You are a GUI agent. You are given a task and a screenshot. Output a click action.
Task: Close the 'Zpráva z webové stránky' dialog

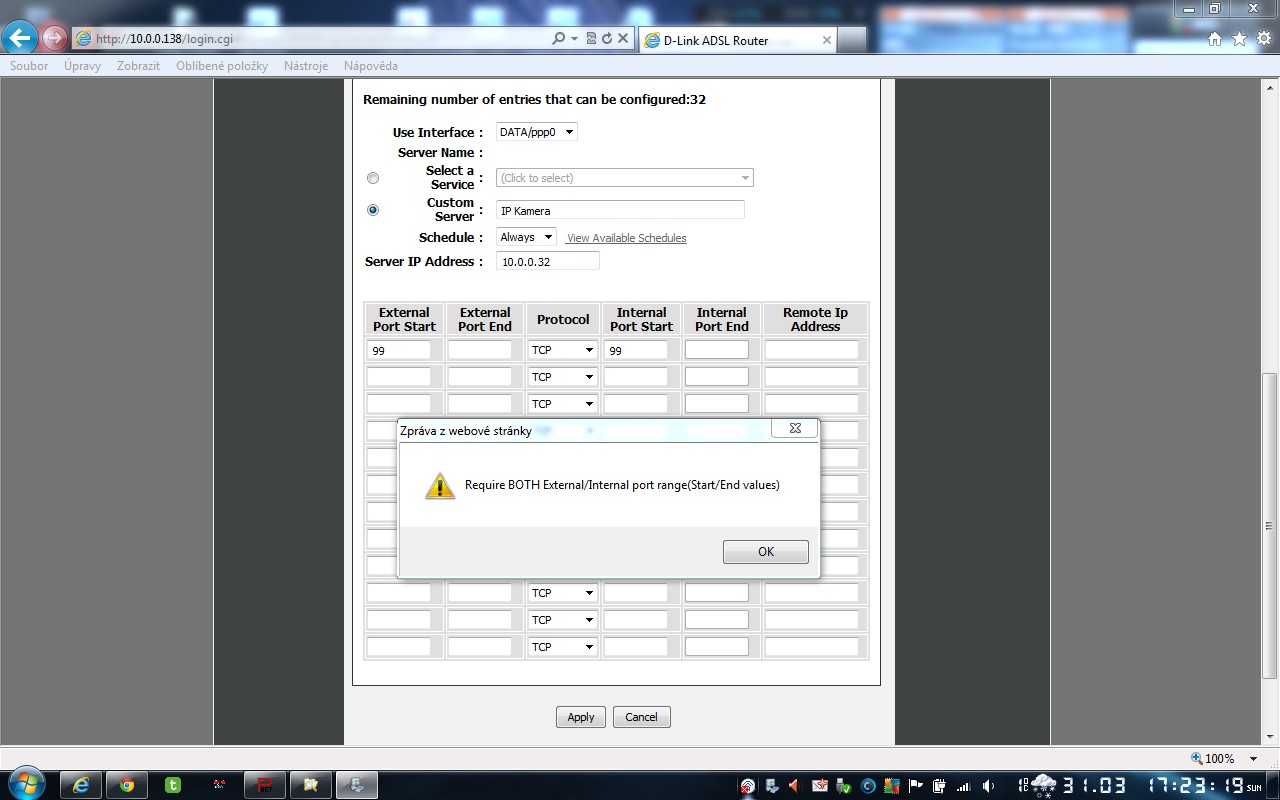[795, 428]
